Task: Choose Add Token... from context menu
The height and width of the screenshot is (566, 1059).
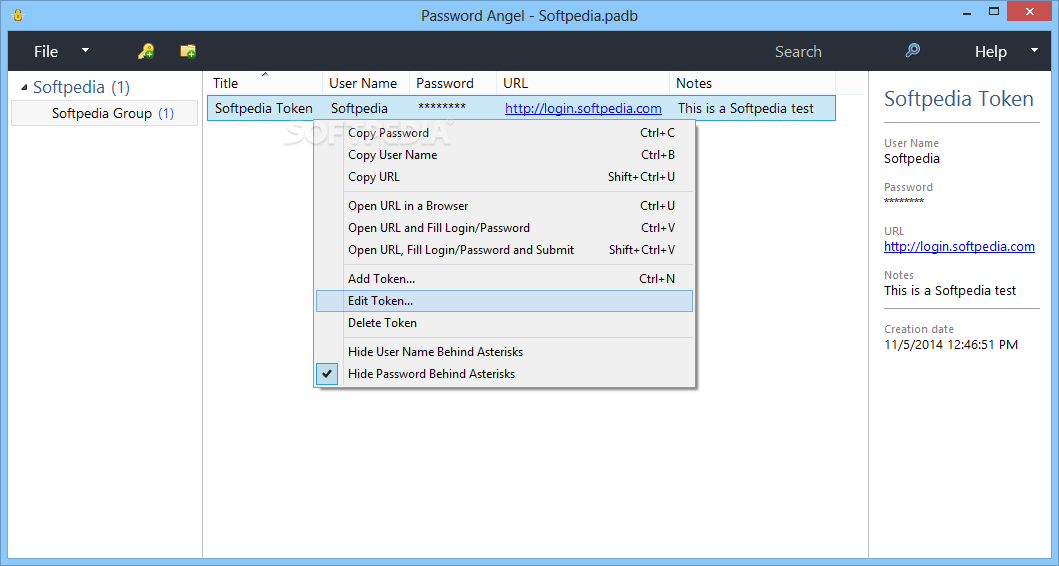Action: click(x=505, y=279)
